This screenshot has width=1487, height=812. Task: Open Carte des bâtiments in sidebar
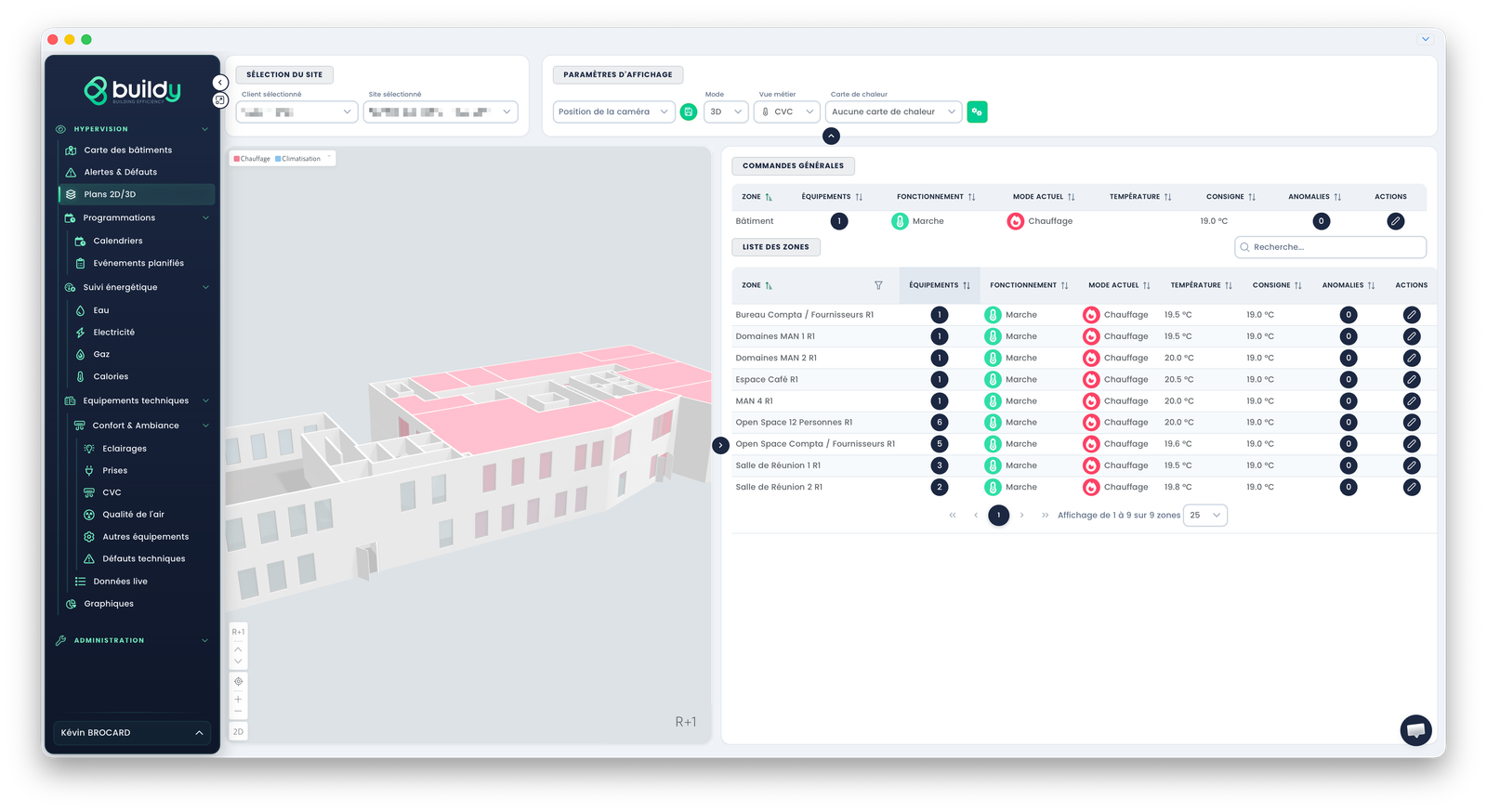128,150
